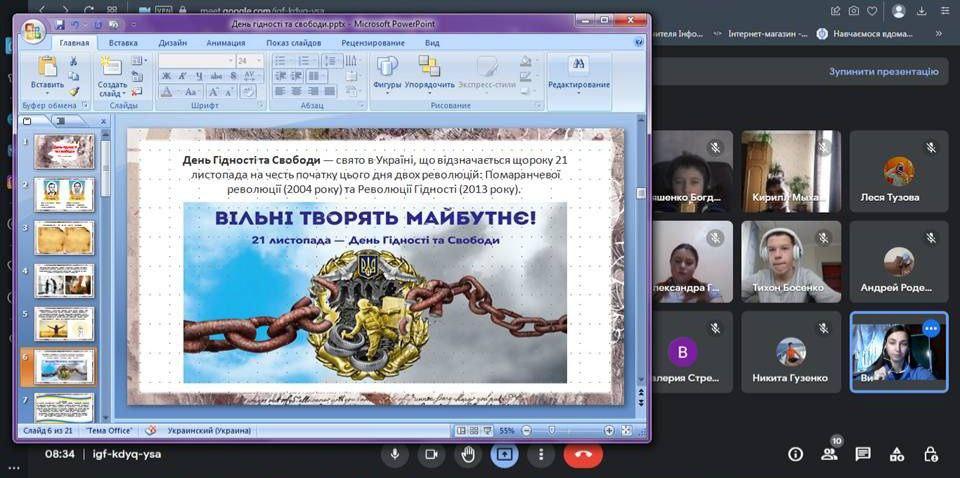
Task: Open activities icon in Meet
Action: (x=897, y=454)
